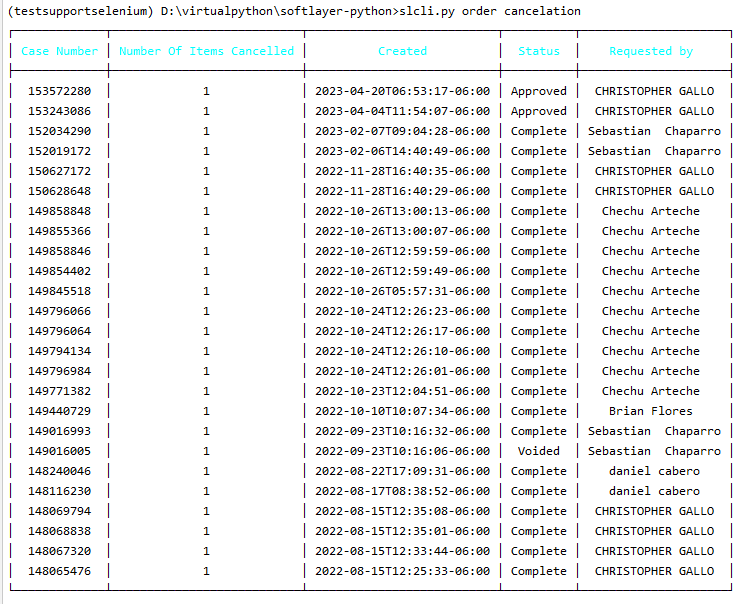Click created date 2022-11-28T16:40:29-06:00
Image resolution: width=746 pixels, height=604 pixels.
pyautogui.click(x=402, y=191)
